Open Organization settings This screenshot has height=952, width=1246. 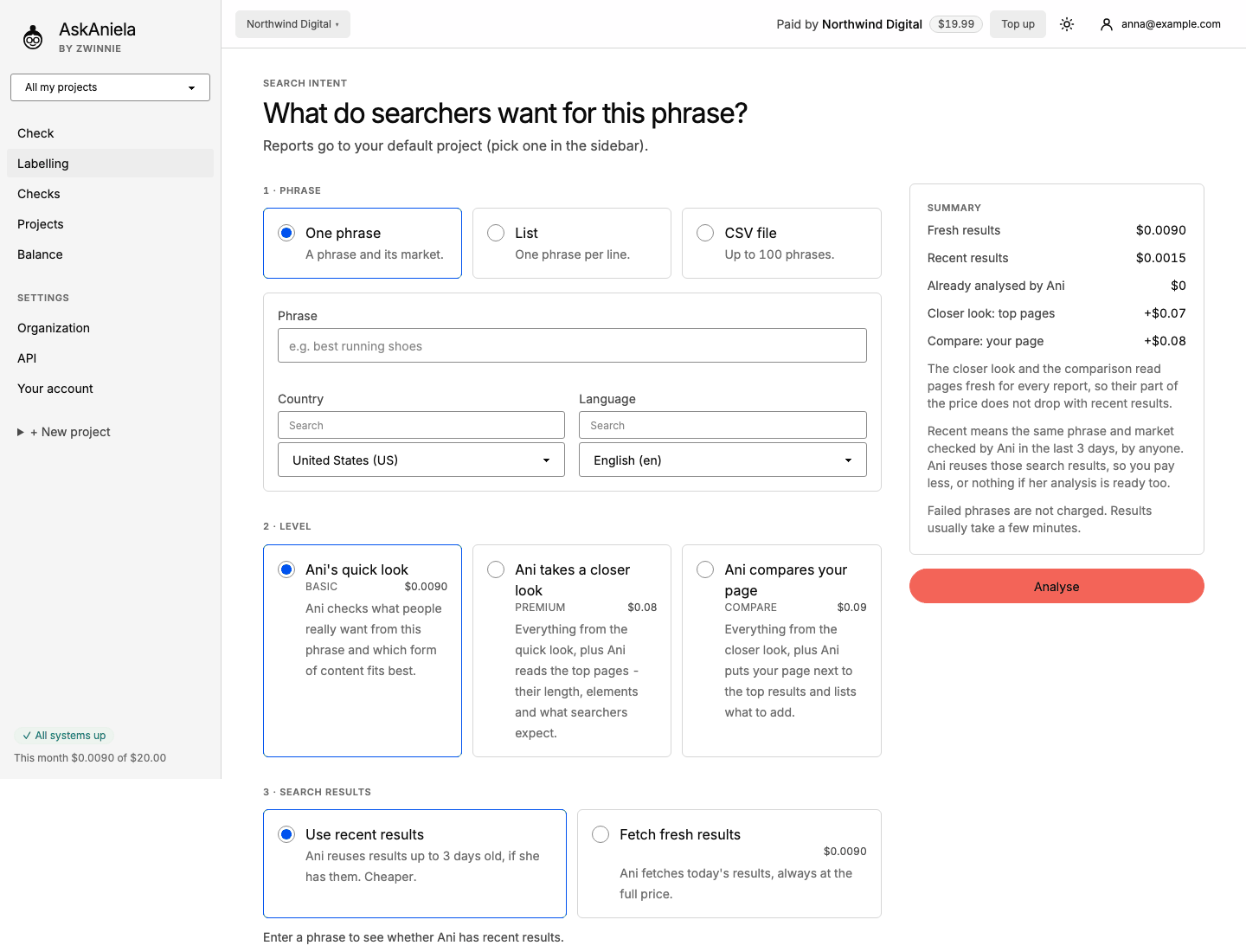[110, 328]
